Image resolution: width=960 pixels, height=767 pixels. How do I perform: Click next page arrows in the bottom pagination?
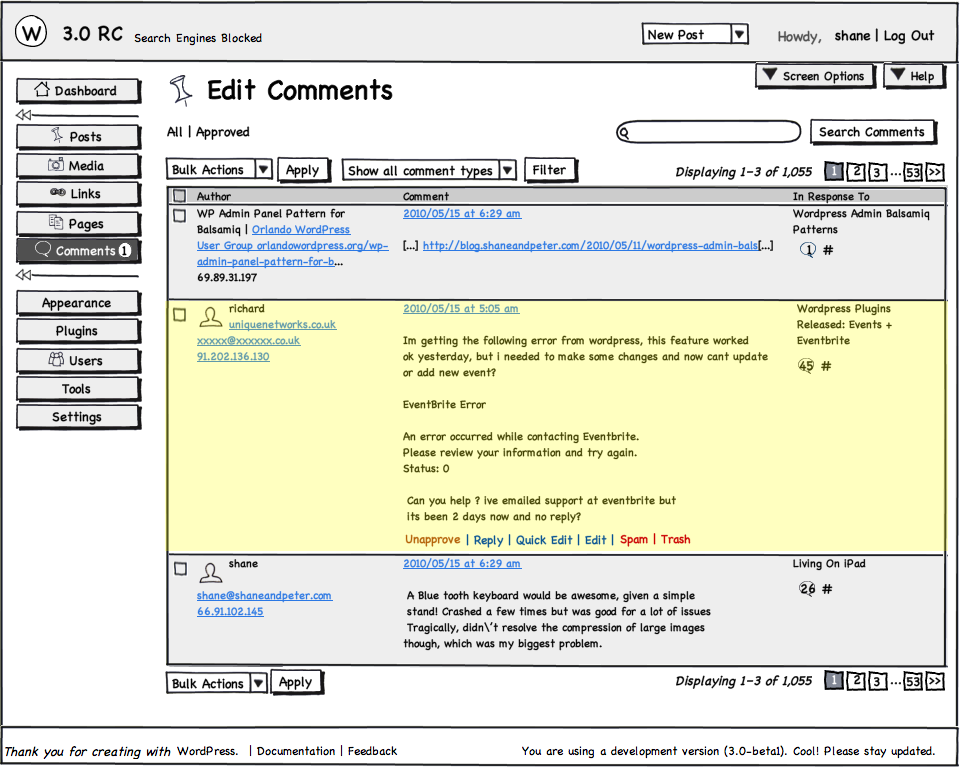click(x=935, y=681)
